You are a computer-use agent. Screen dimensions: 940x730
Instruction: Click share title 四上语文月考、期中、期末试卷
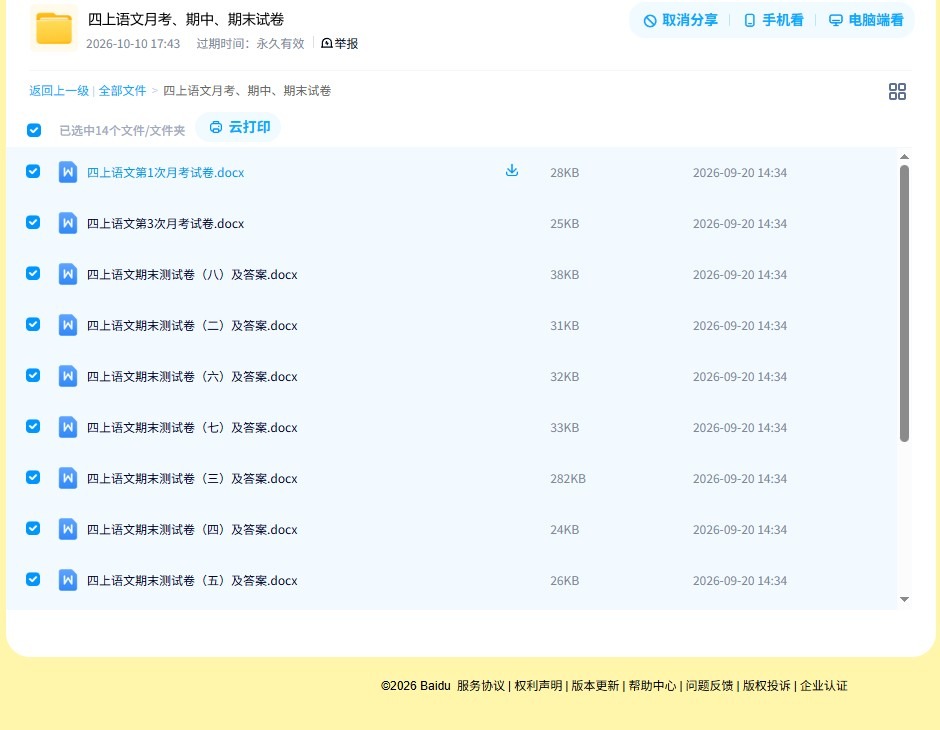(186, 19)
